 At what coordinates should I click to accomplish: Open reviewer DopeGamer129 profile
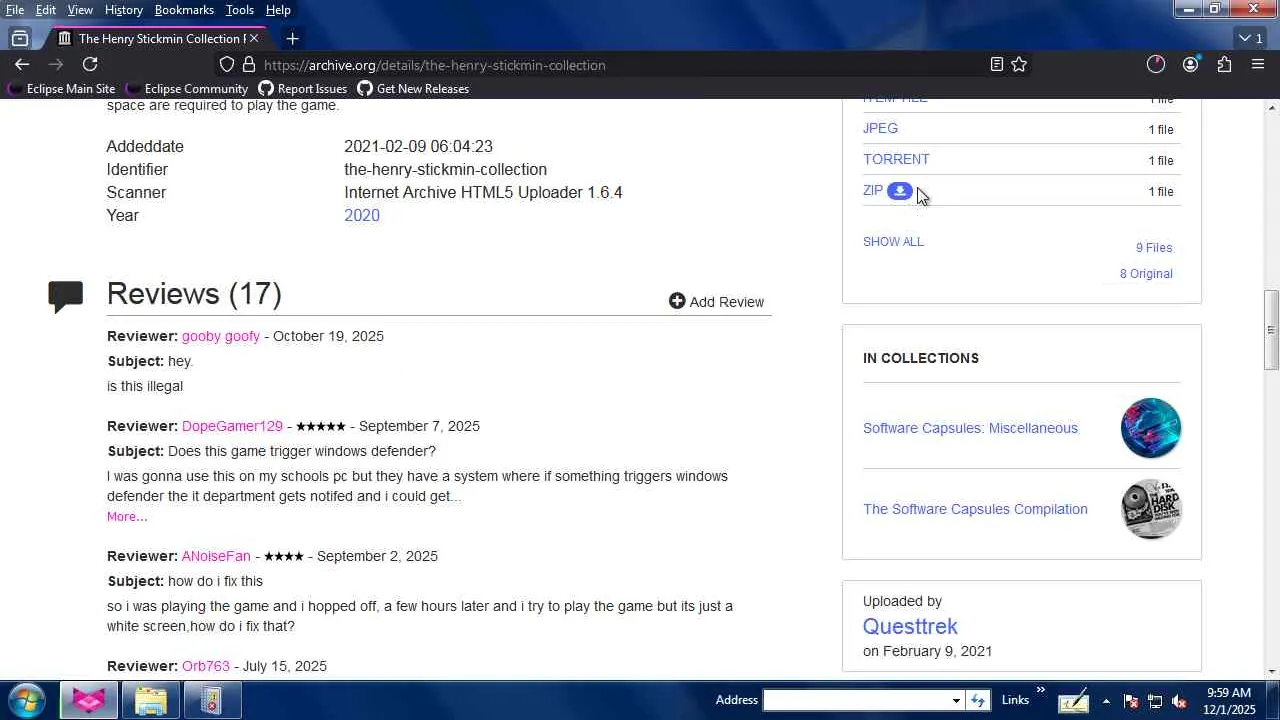pos(232,426)
